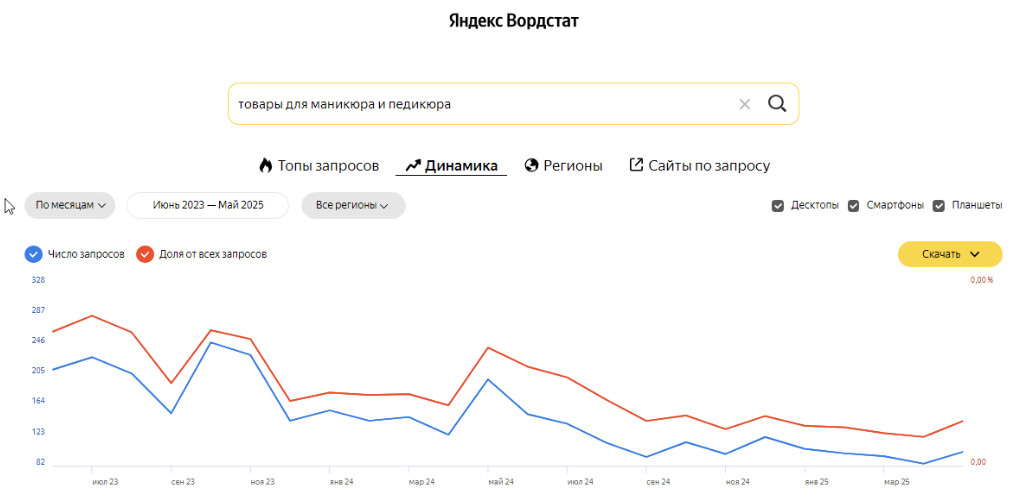Click the magnifying glass search icon
1015x500 pixels.
coord(777,104)
